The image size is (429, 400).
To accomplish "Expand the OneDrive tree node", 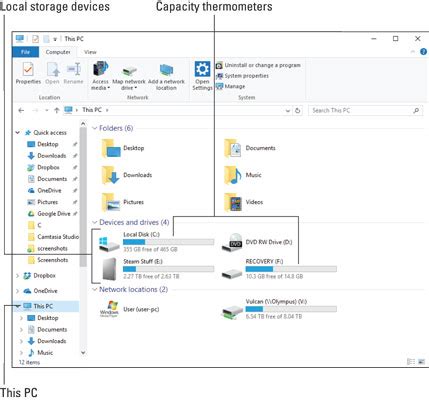I will click(x=18, y=291).
